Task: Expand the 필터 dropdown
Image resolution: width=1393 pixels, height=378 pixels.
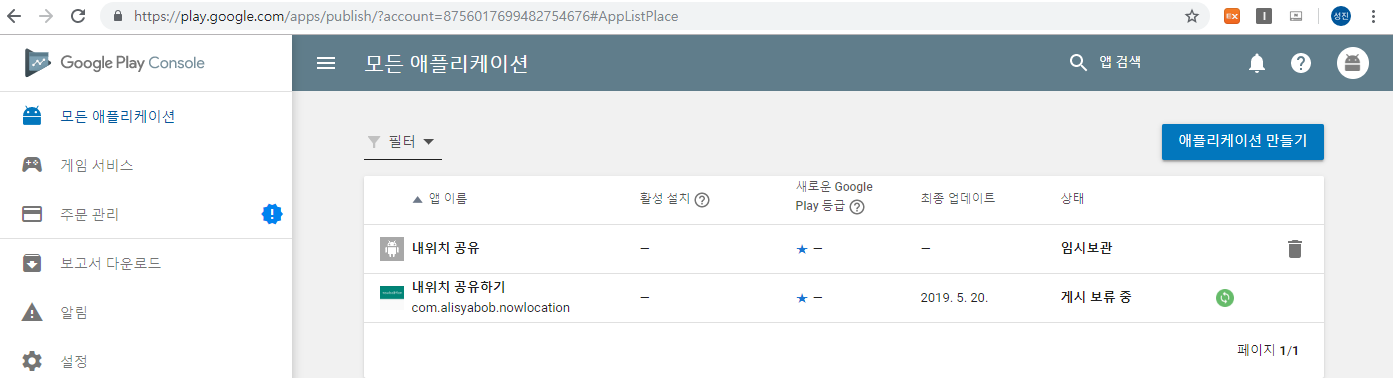Action: point(403,142)
